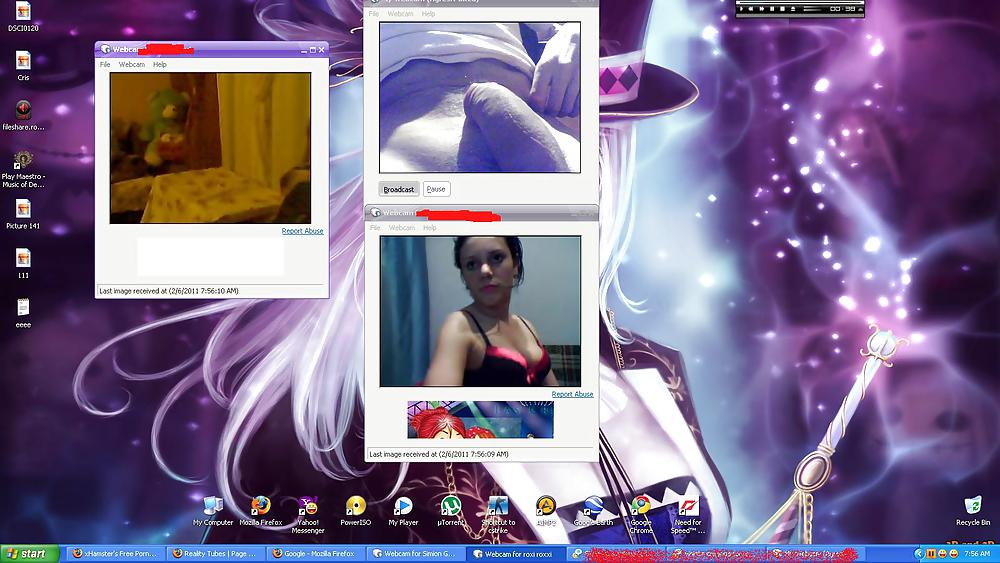This screenshot has height=563, width=1000.
Task: Expand the mini media player with up arrow
Action: pyautogui.click(x=861, y=9)
